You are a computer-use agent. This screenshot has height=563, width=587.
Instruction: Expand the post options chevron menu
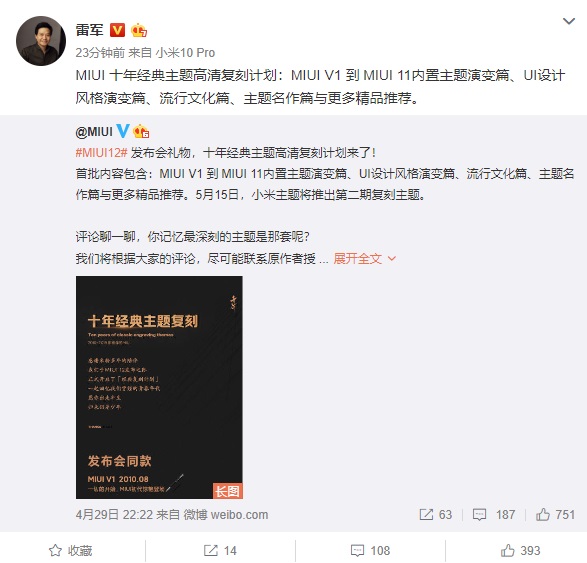click(569, 21)
